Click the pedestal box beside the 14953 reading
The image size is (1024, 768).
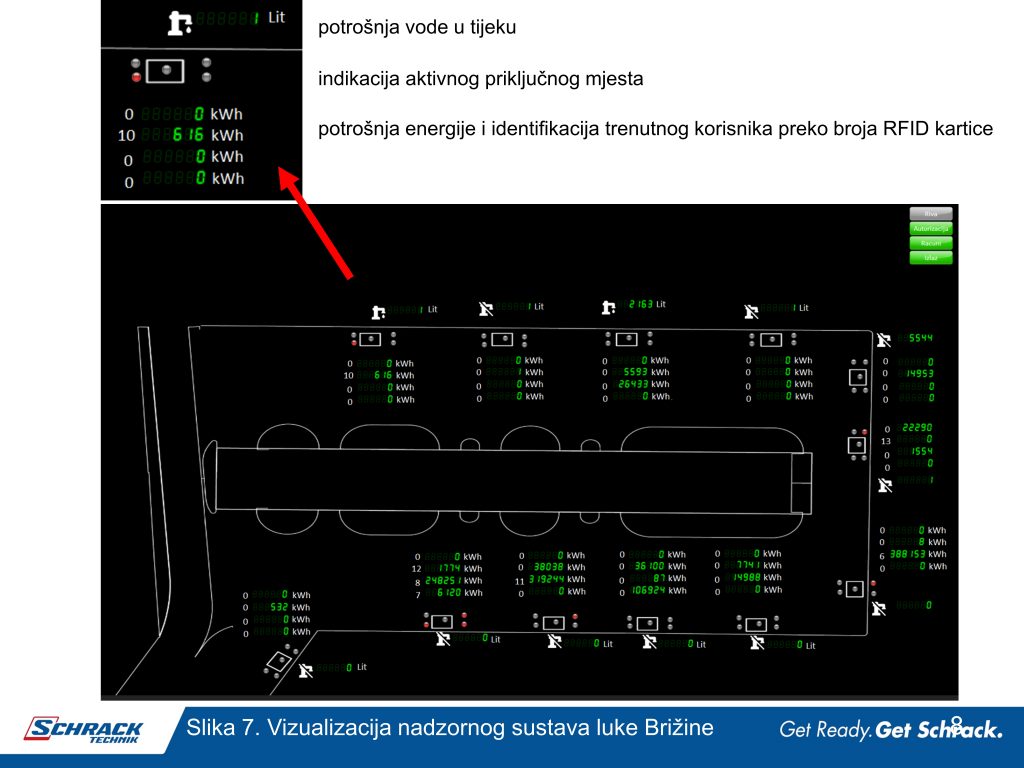tap(858, 377)
